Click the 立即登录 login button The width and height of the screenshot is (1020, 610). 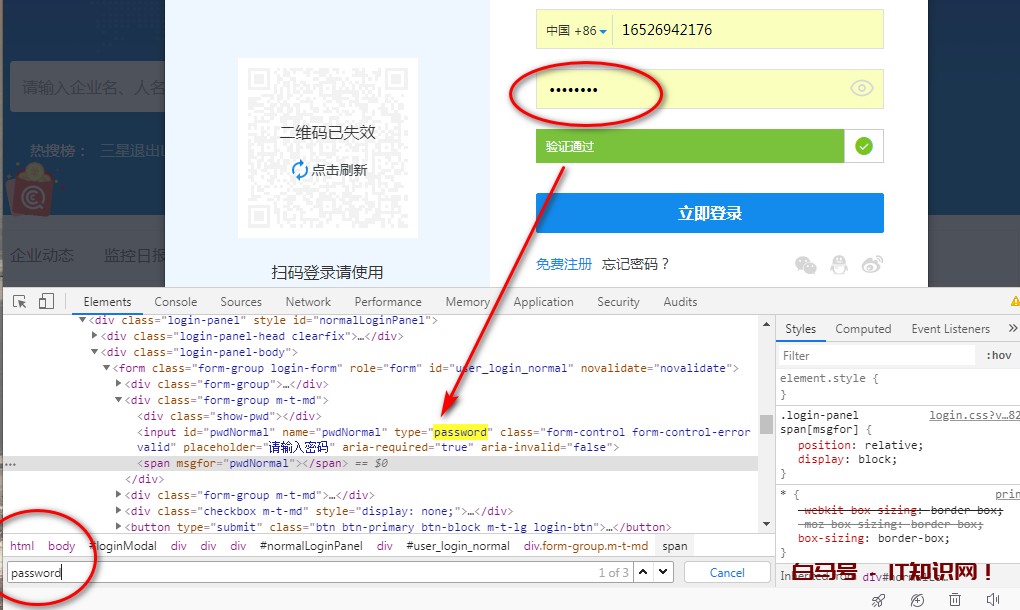pos(709,213)
